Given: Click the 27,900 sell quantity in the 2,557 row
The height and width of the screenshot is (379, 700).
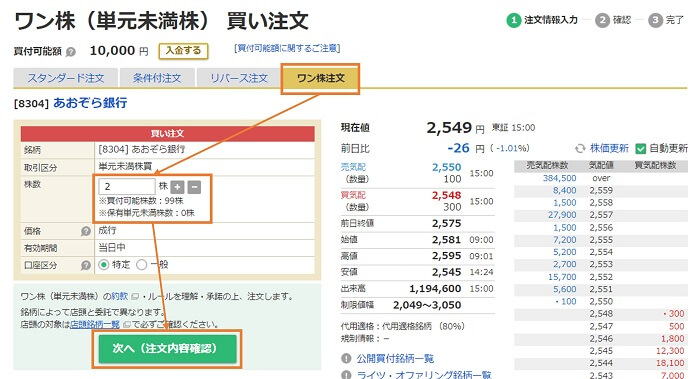Looking at the screenshot, I should (x=562, y=215).
